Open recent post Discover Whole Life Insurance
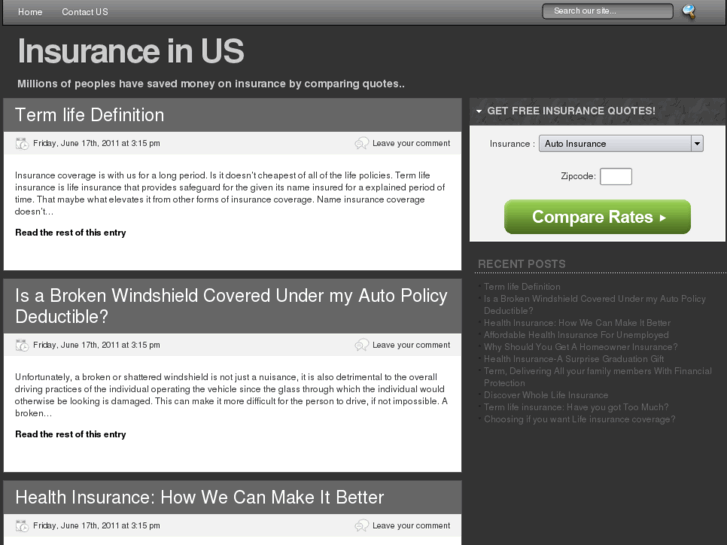 [x=545, y=395]
